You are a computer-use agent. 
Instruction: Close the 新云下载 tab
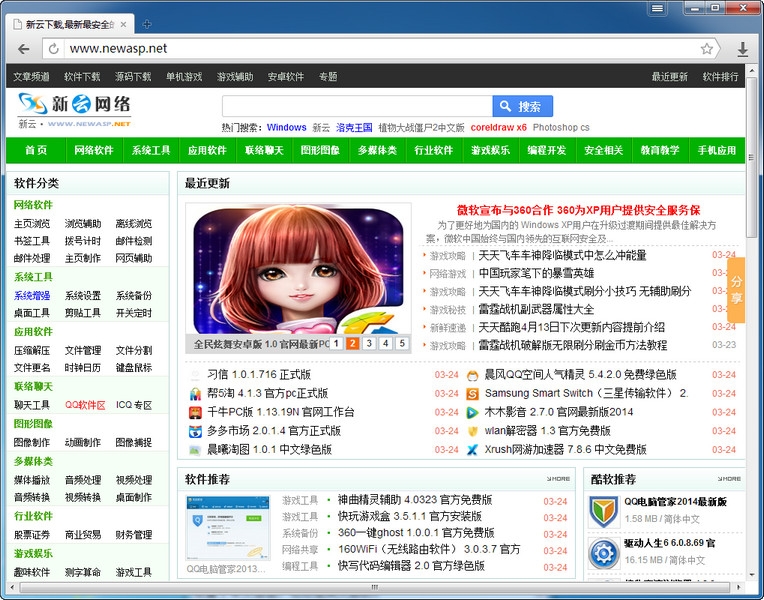tap(123, 24)
